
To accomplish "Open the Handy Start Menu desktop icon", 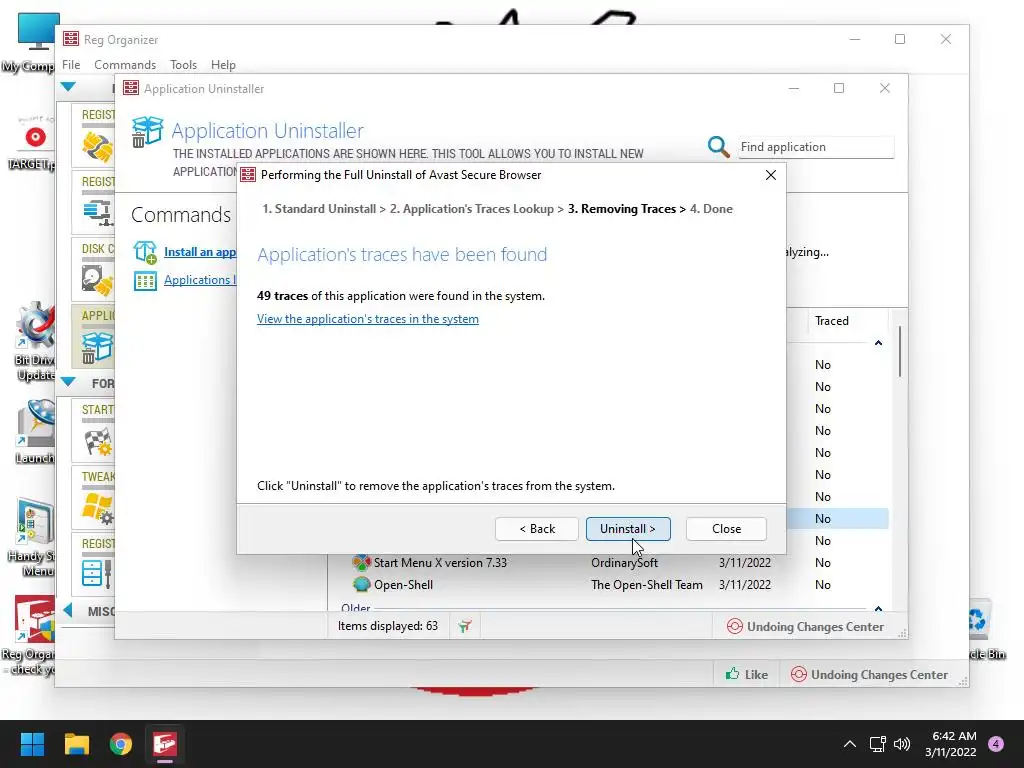I will coord(31,538).
